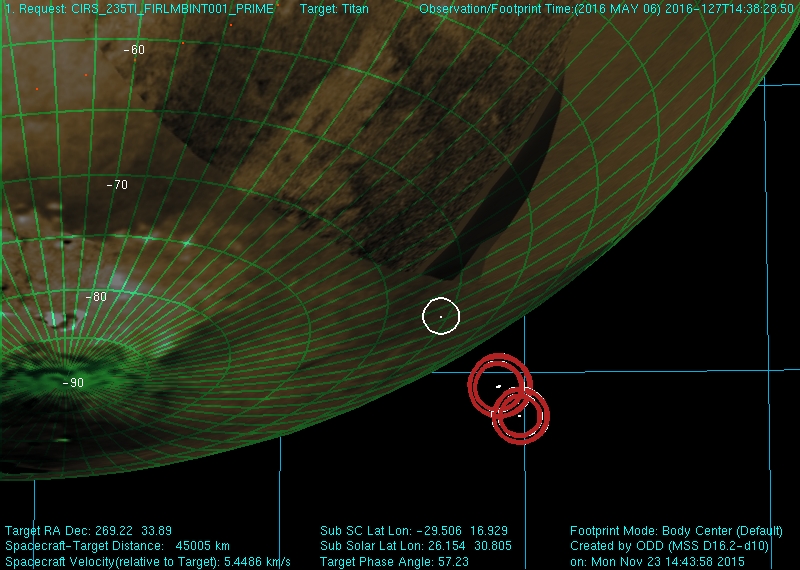This screenshot has width=800, height=570.
Task: Click the Observation/Footprint Time header text
Action: (x=607, y=9)
